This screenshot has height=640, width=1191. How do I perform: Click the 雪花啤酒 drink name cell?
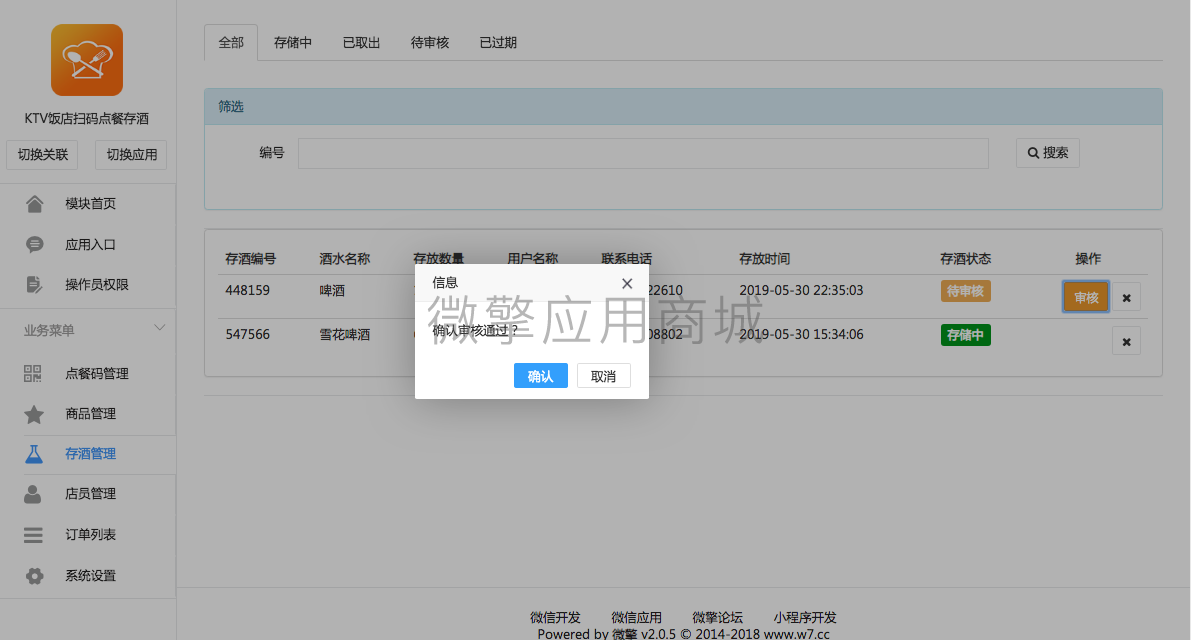(x=345, y=334)
